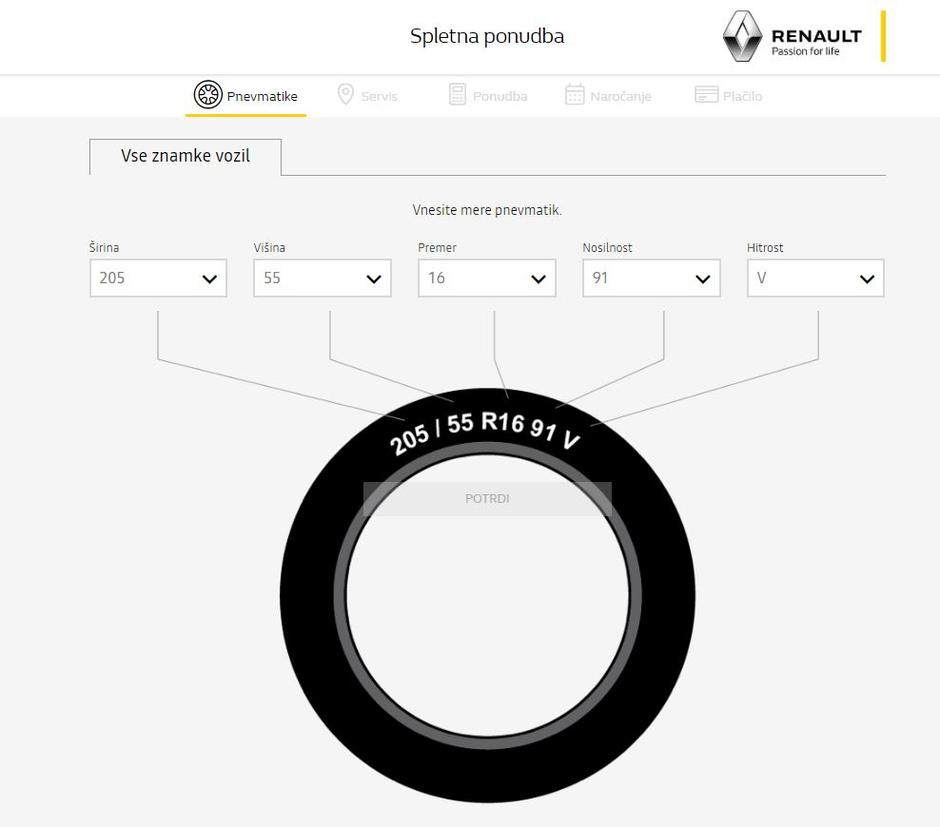The image size is (940, 827).
Task: Click the Plačilo credit card icon
Action: 706,95
